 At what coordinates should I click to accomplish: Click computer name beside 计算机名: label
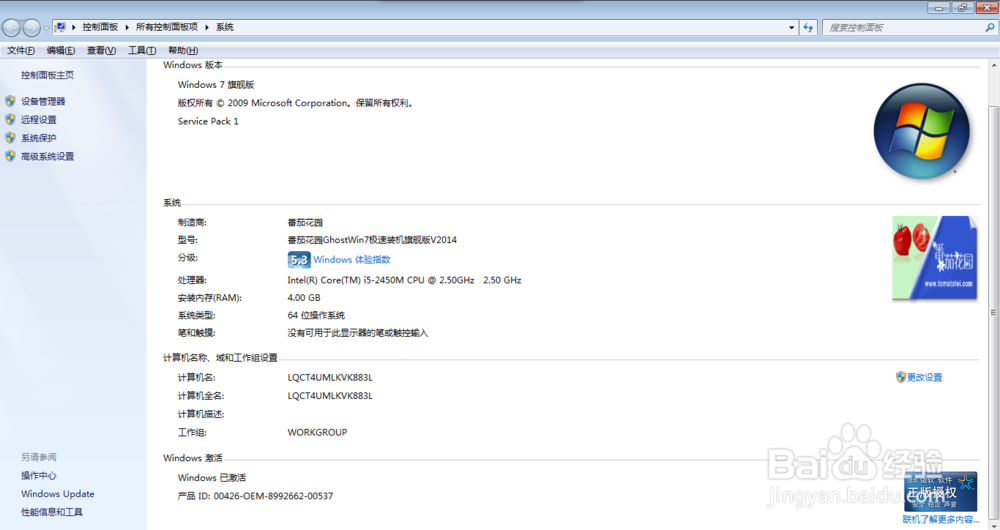(330, 377)
